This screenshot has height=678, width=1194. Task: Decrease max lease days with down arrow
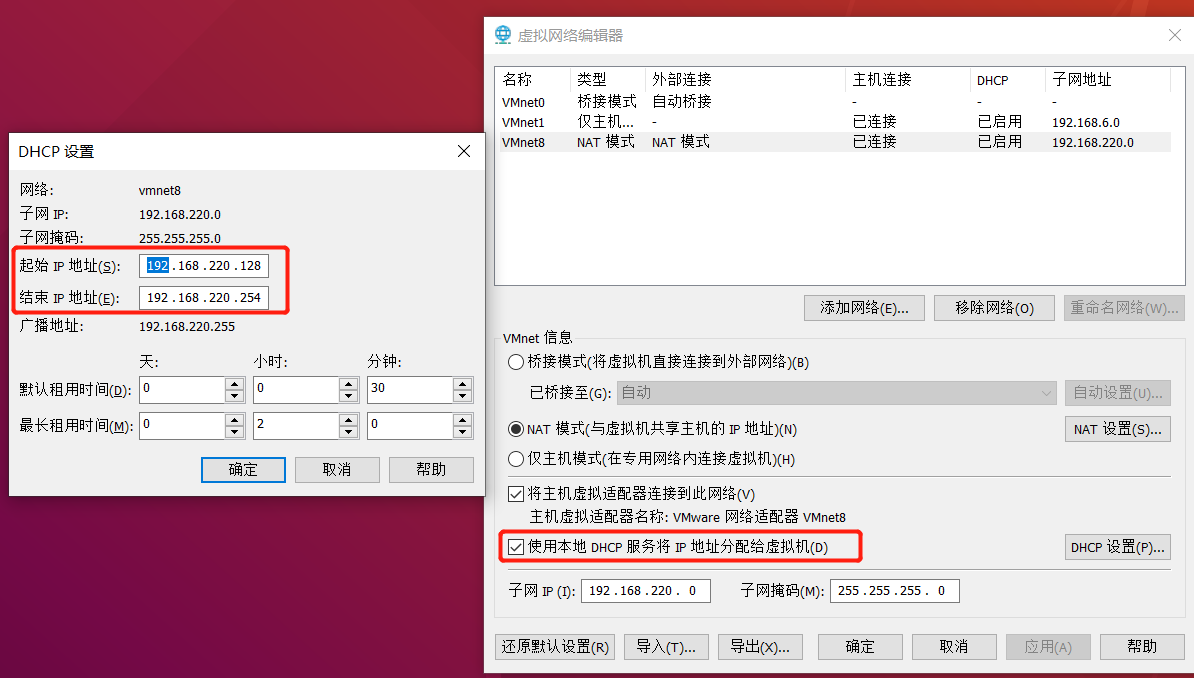pyautogui.click(x=235, y=432)
